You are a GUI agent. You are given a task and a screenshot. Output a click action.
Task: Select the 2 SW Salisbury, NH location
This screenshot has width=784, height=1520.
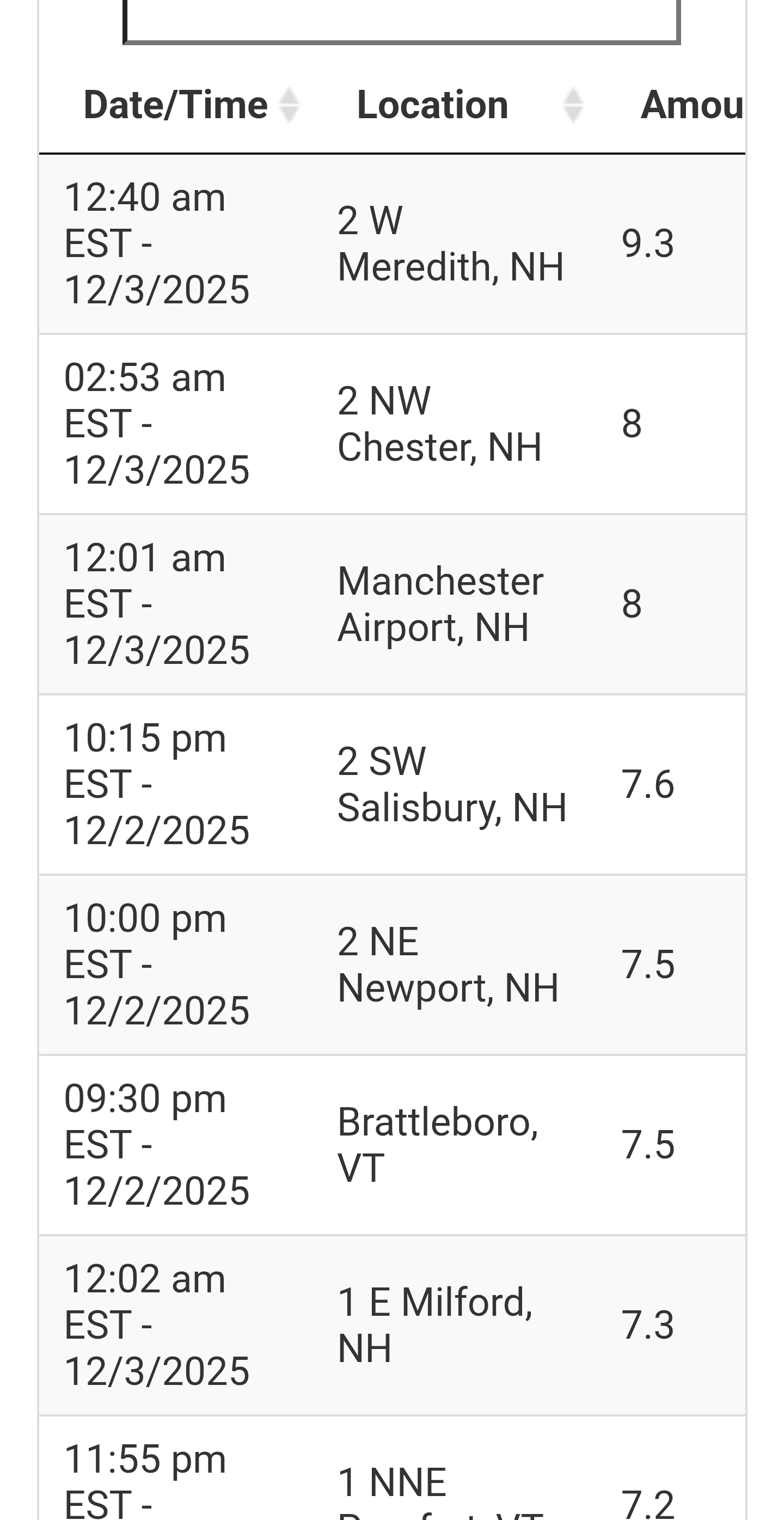click(452, 784)
